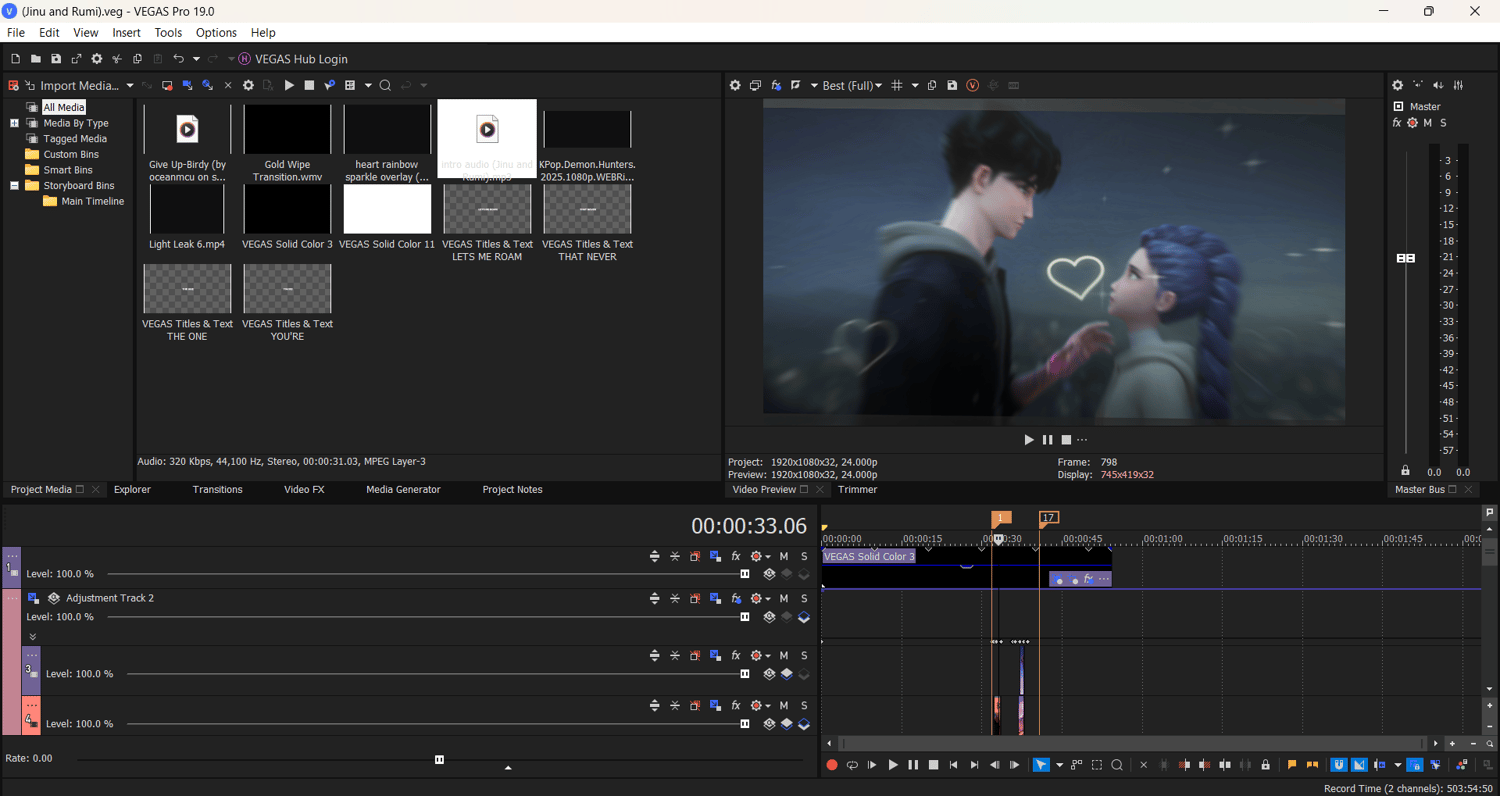Save the project with the floppy icon
The width and height of the screenshot is (1500, 796).
[x=56, y=59]
